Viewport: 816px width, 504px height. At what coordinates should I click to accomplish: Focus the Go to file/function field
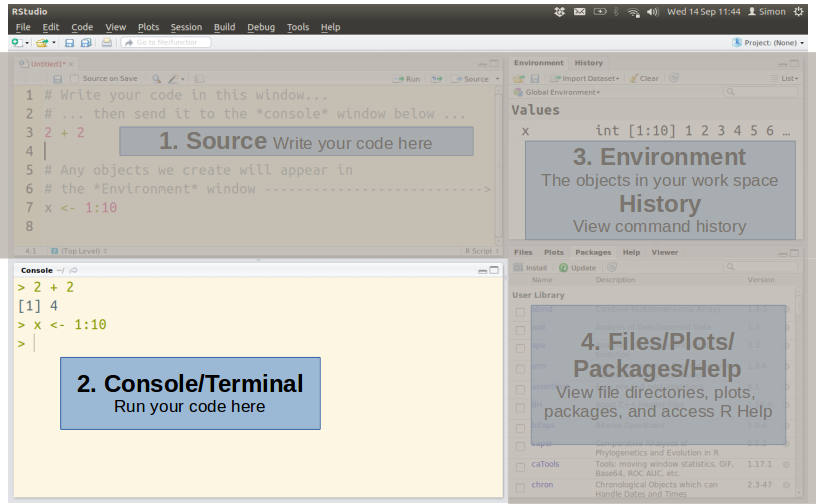167,43
